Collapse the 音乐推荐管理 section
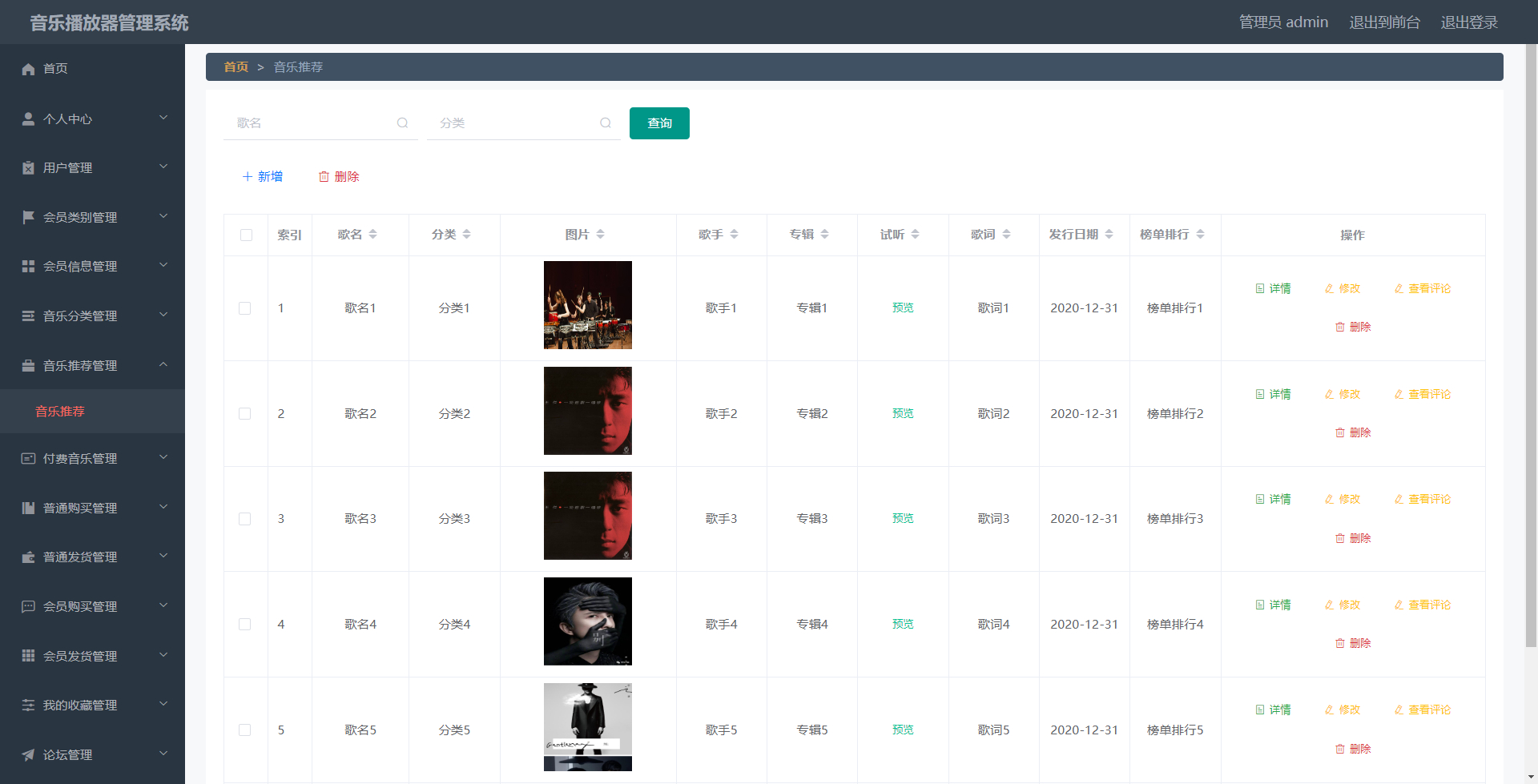 pyautogui.click(x=163, y=364)
